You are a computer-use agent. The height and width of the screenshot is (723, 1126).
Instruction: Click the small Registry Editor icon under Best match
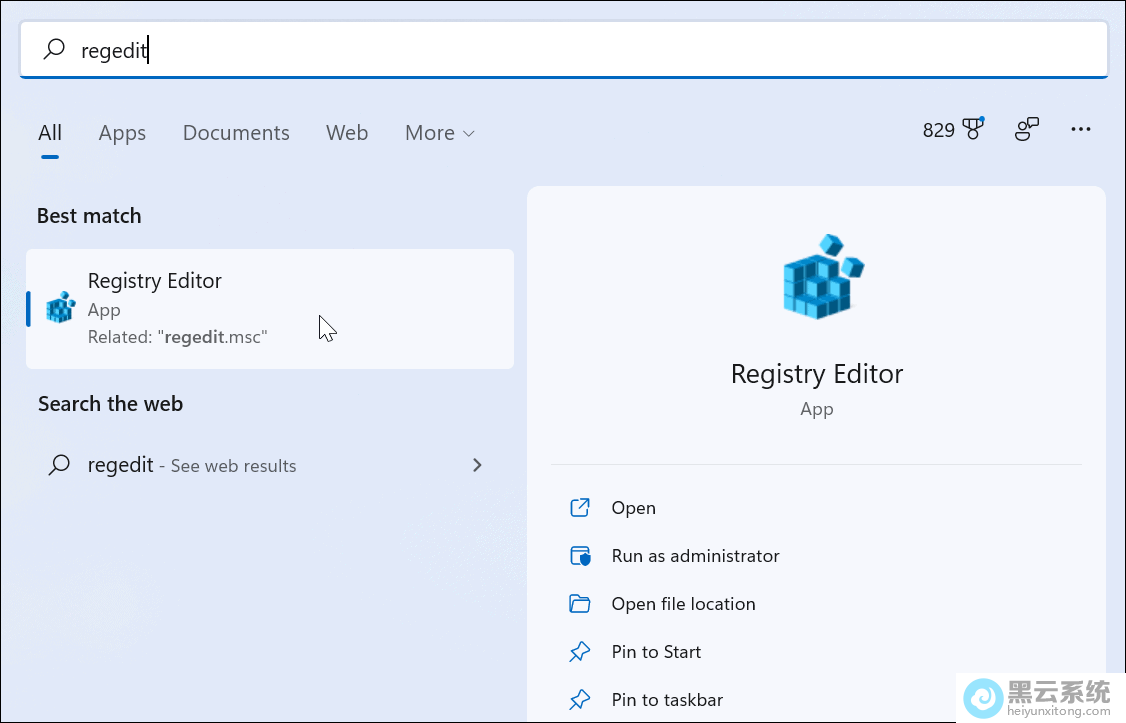click(x=61, y=308)
